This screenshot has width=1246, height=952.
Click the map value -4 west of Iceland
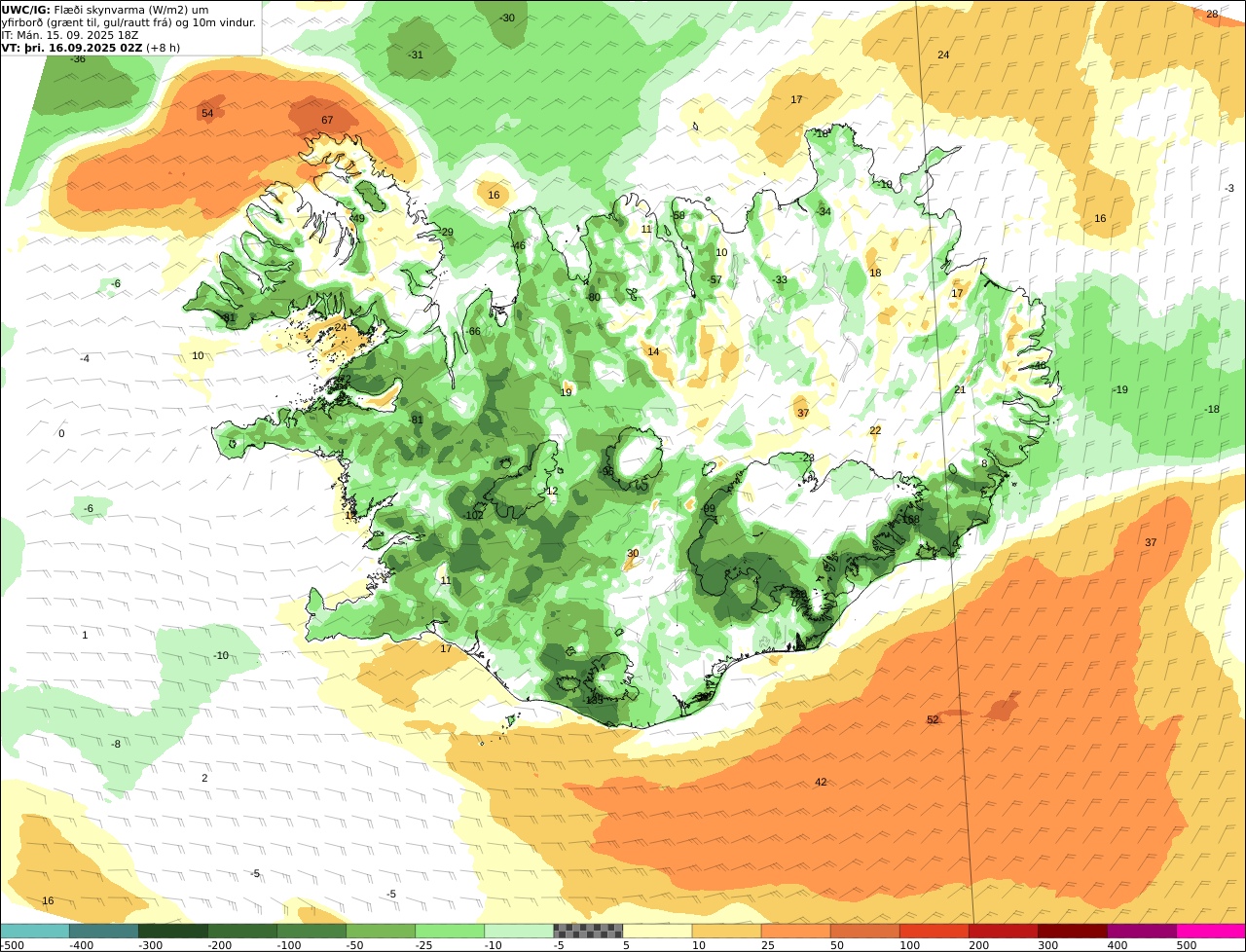[x=85, y=358]
